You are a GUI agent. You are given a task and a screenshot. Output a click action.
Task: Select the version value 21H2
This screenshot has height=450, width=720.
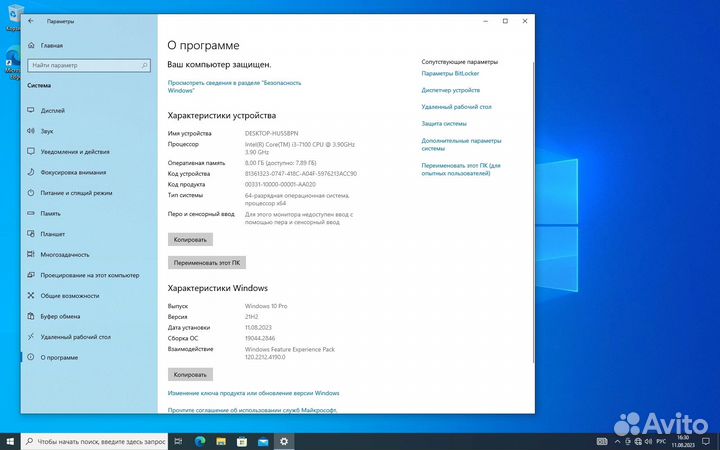252,317
